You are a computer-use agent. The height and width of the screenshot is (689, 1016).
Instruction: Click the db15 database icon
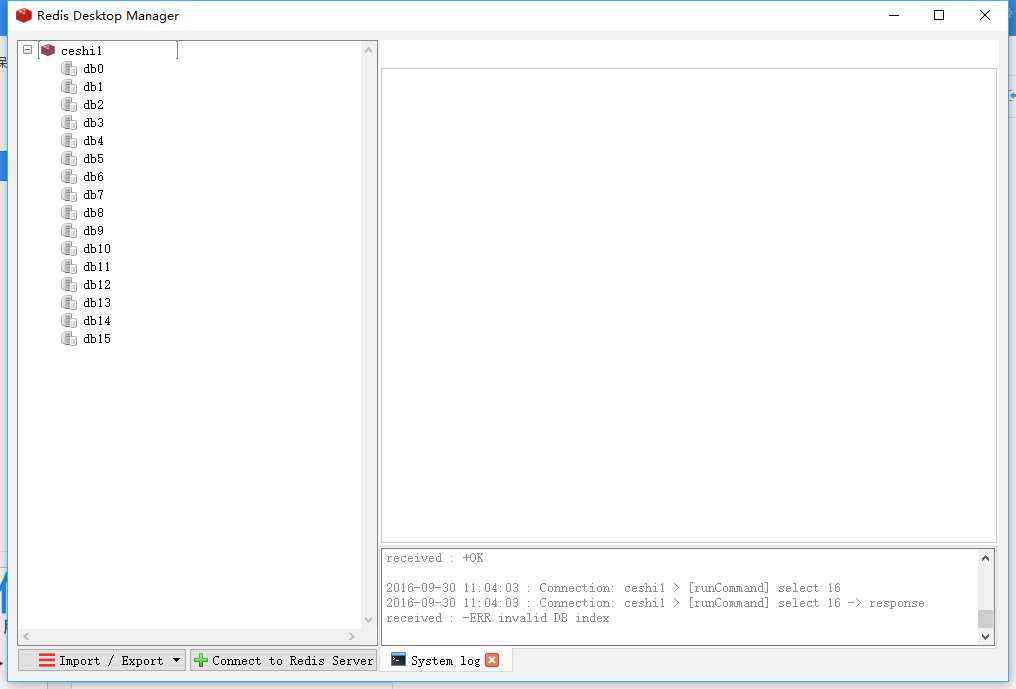click(x=69, y=338)
